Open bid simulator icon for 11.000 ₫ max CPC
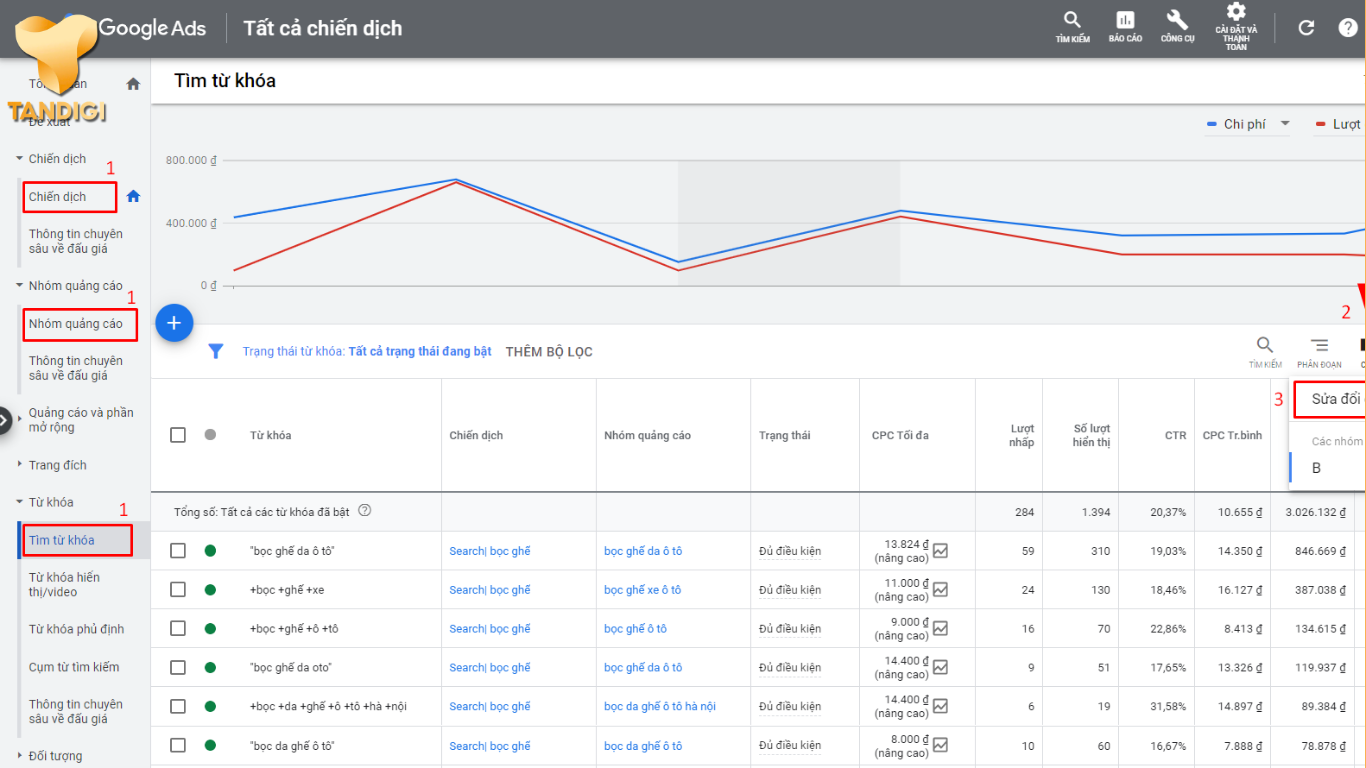Viewport: 1366px width, 768px height. coord(941,590)
